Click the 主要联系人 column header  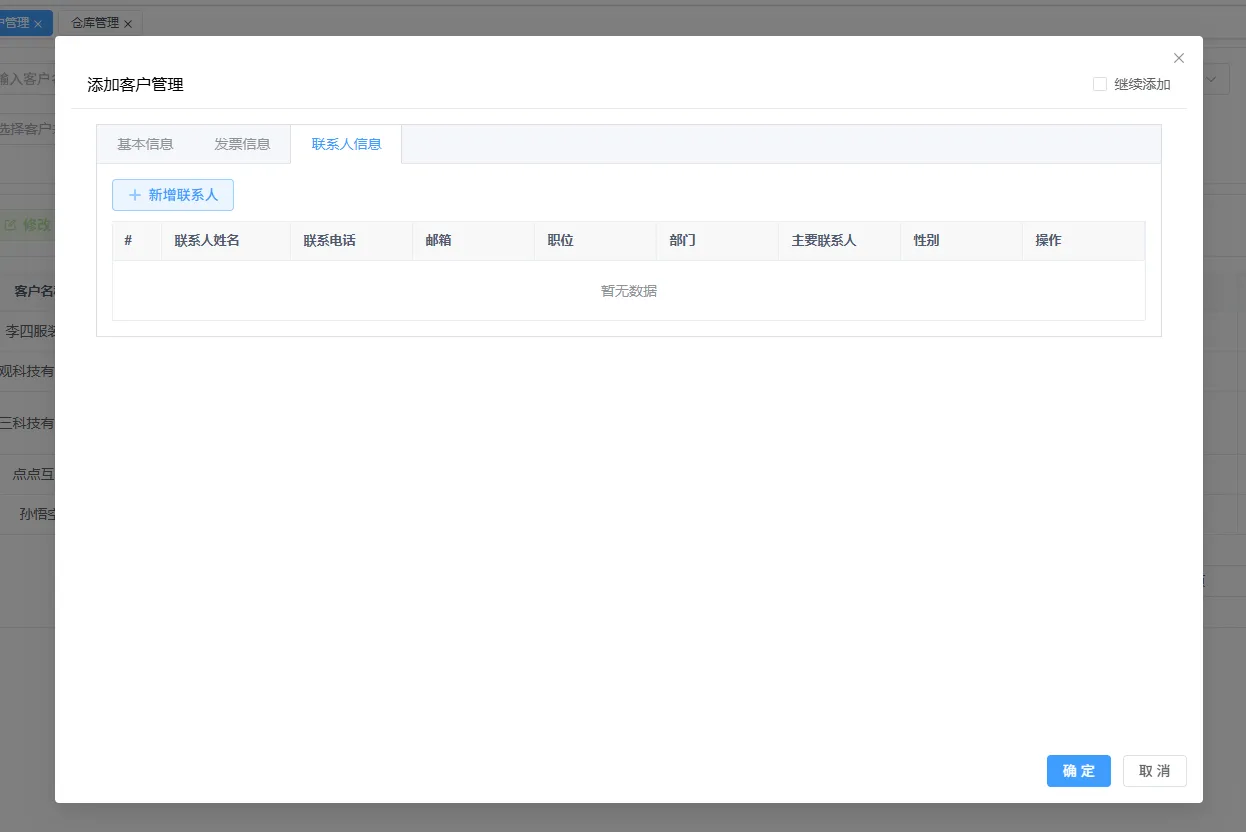[824, 241]
